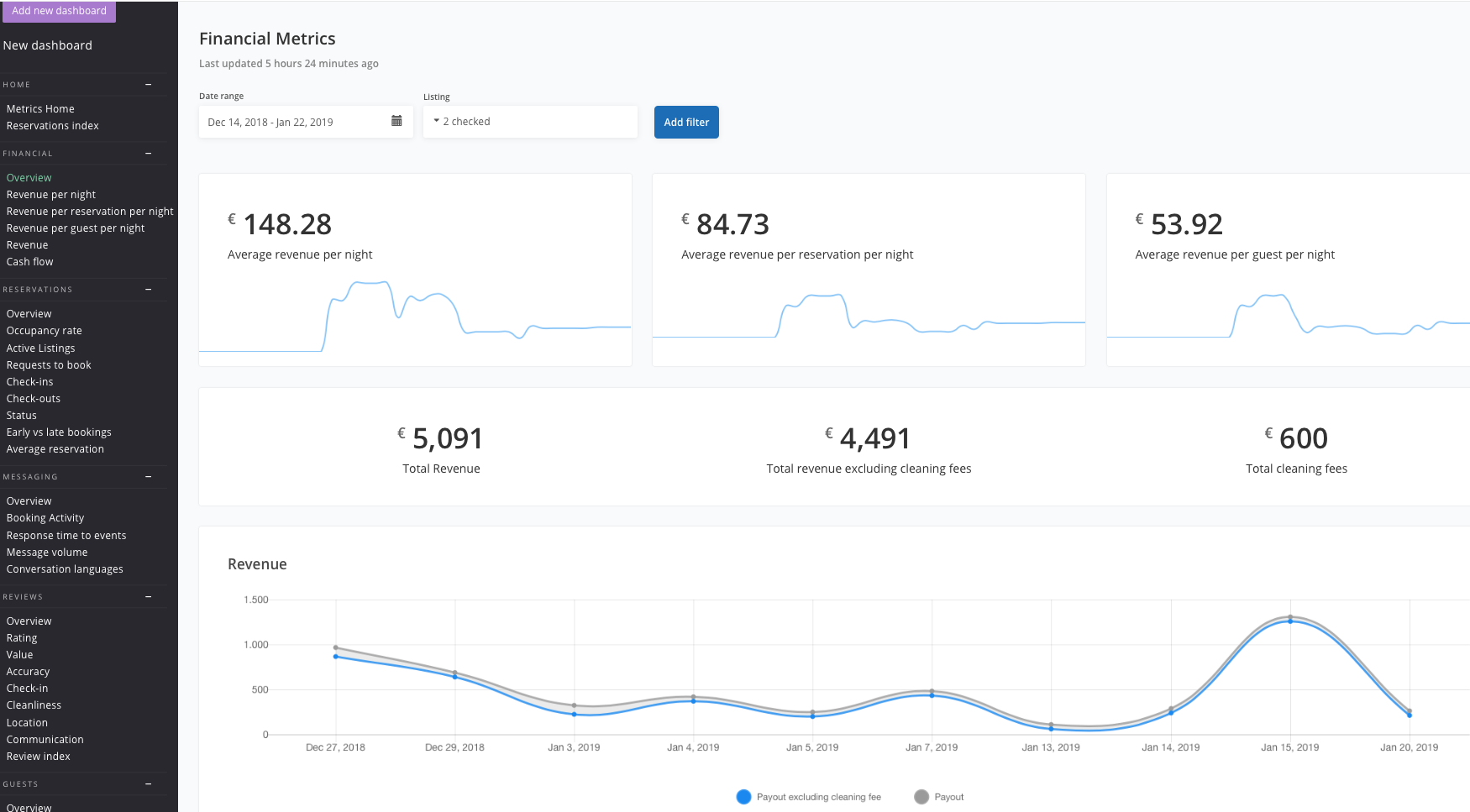
Task: Toggle the grey Payout legend dot
Action: pyautogui.click(x=921, y=797)
